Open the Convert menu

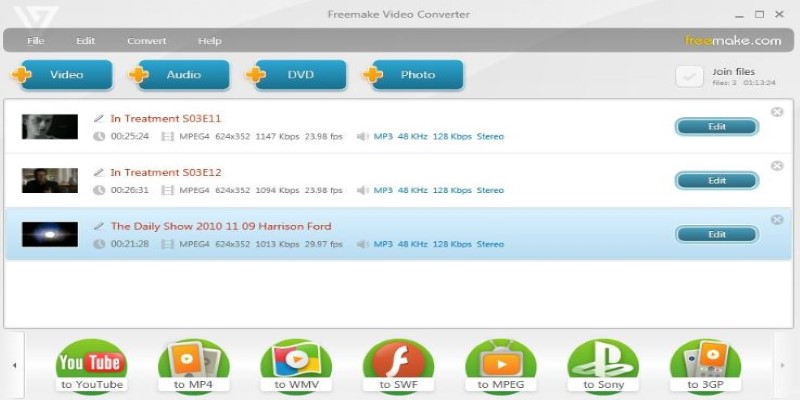tap(147, 41)
